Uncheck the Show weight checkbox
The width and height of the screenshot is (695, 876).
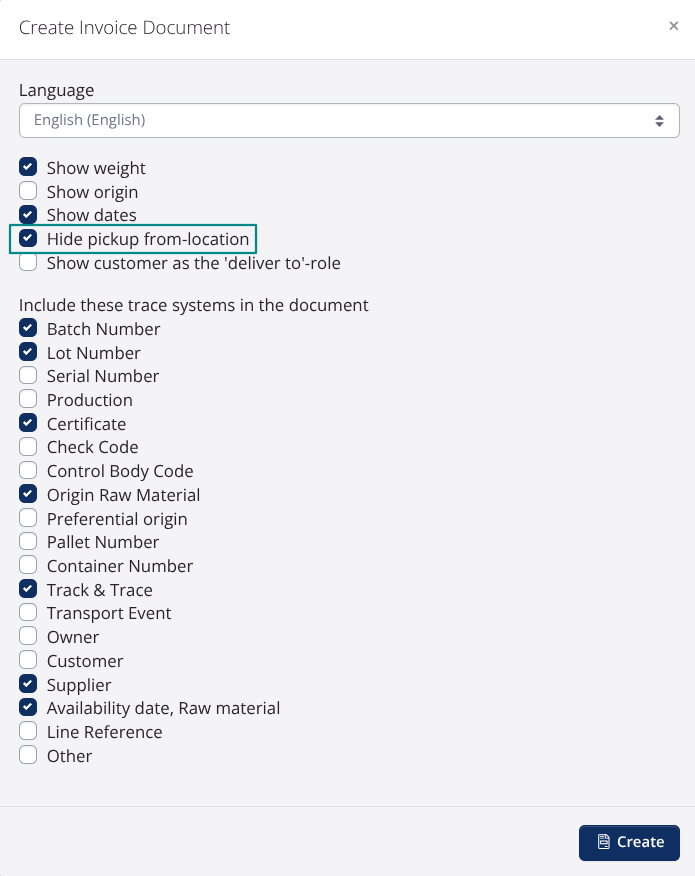coord(28,168)
